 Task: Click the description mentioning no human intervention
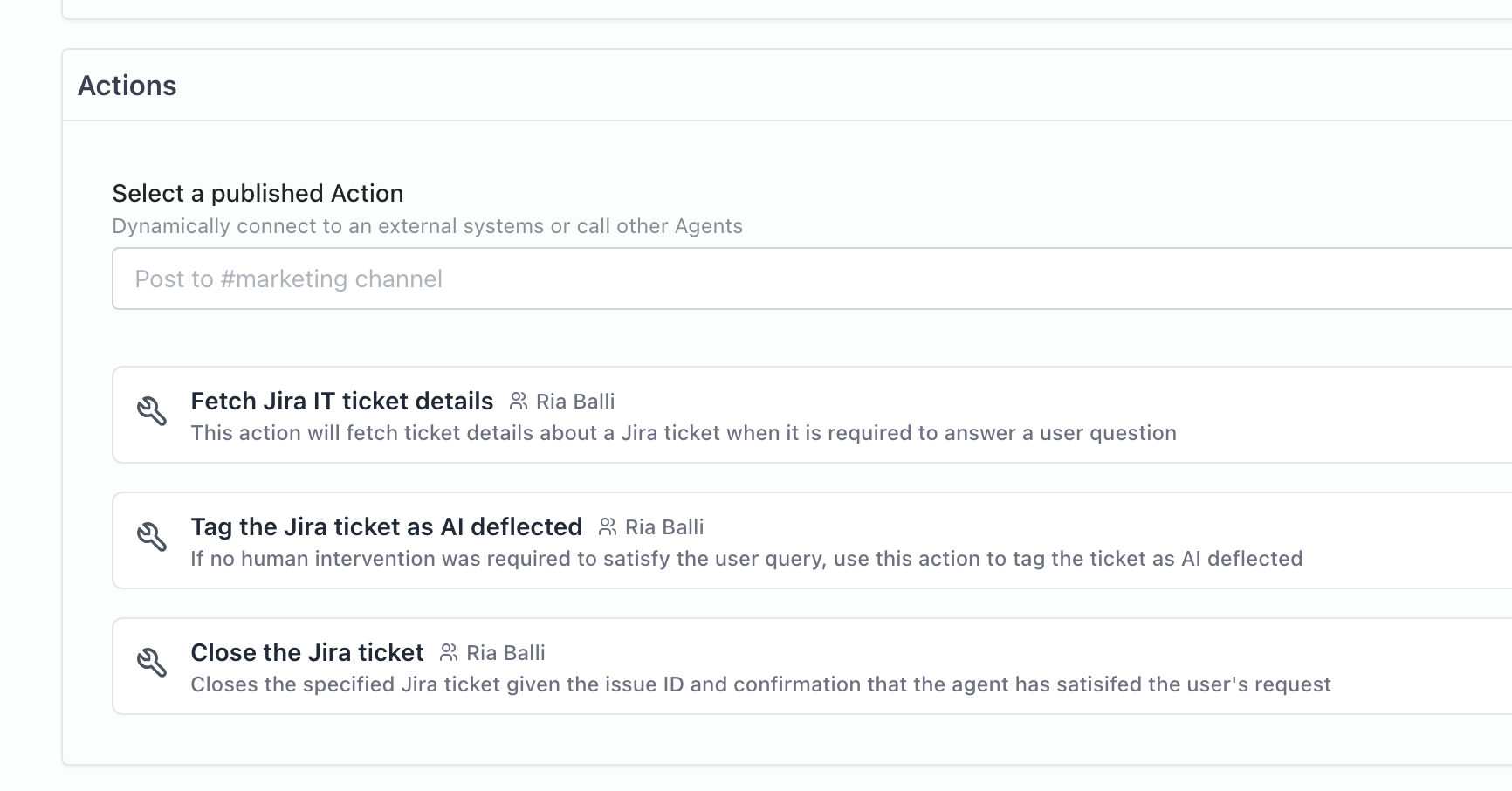(746, 559)
